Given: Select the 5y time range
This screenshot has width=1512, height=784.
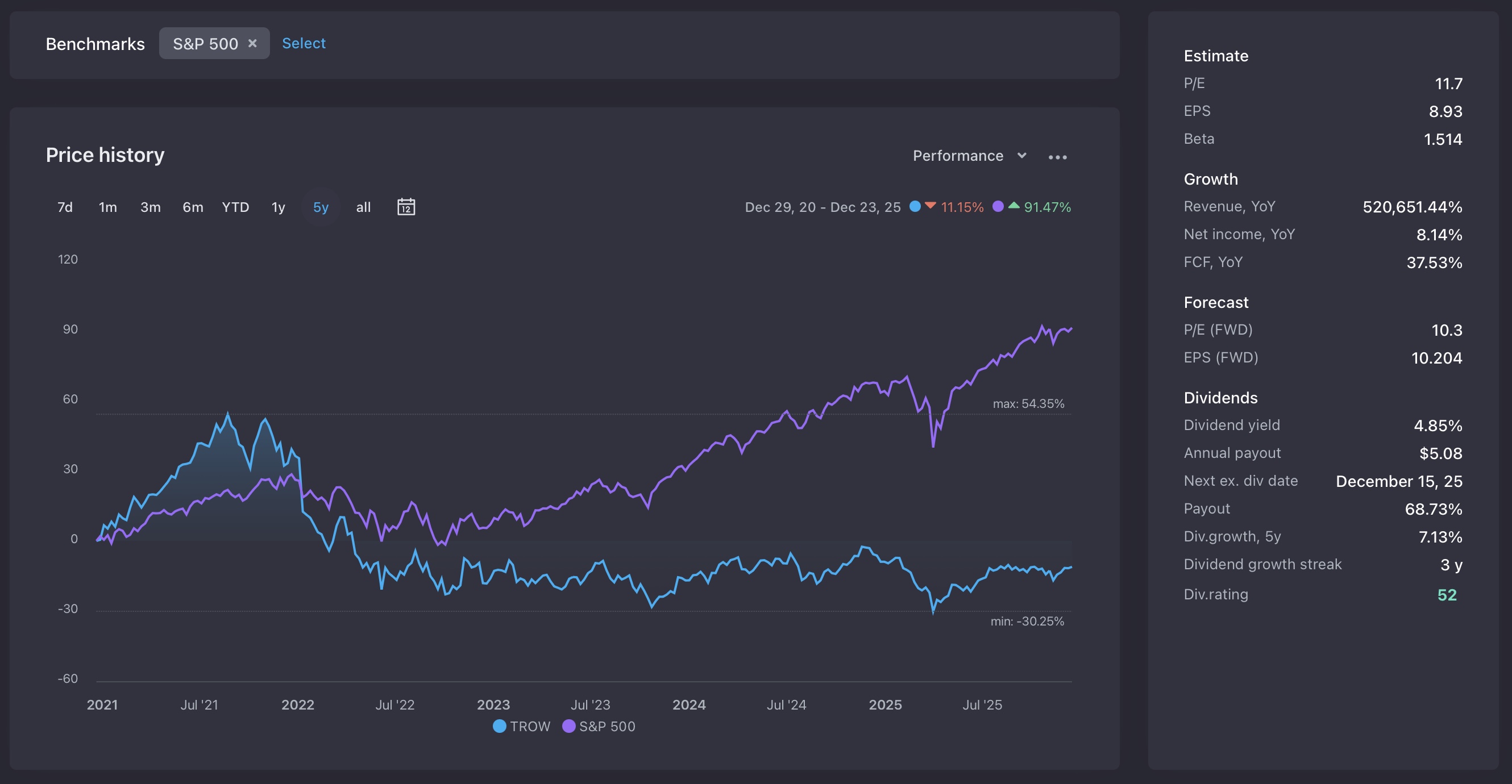Looking at the screenshot, I should (x=321, y=207).
